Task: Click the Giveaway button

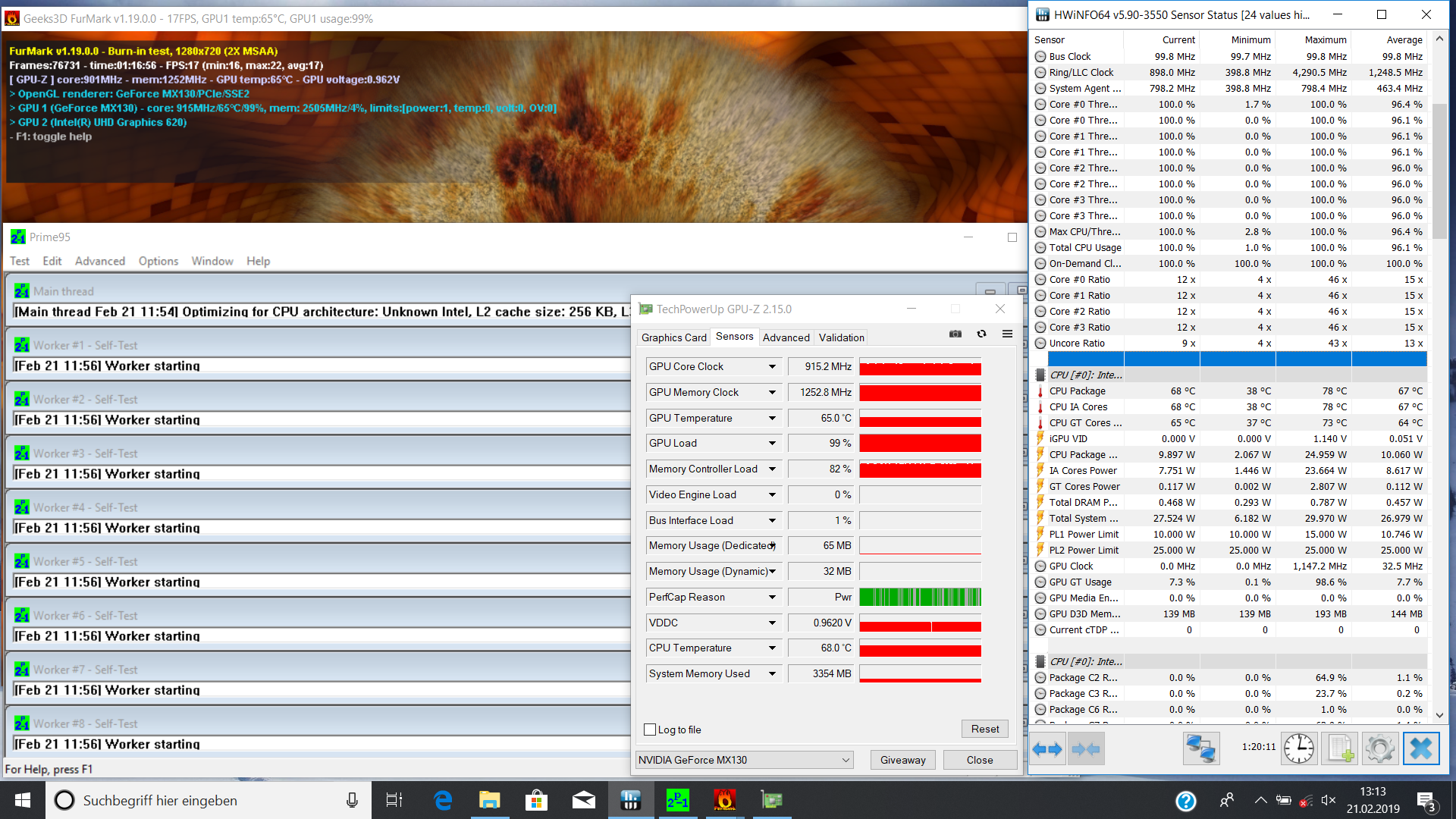Action: [x=902, y=760]
